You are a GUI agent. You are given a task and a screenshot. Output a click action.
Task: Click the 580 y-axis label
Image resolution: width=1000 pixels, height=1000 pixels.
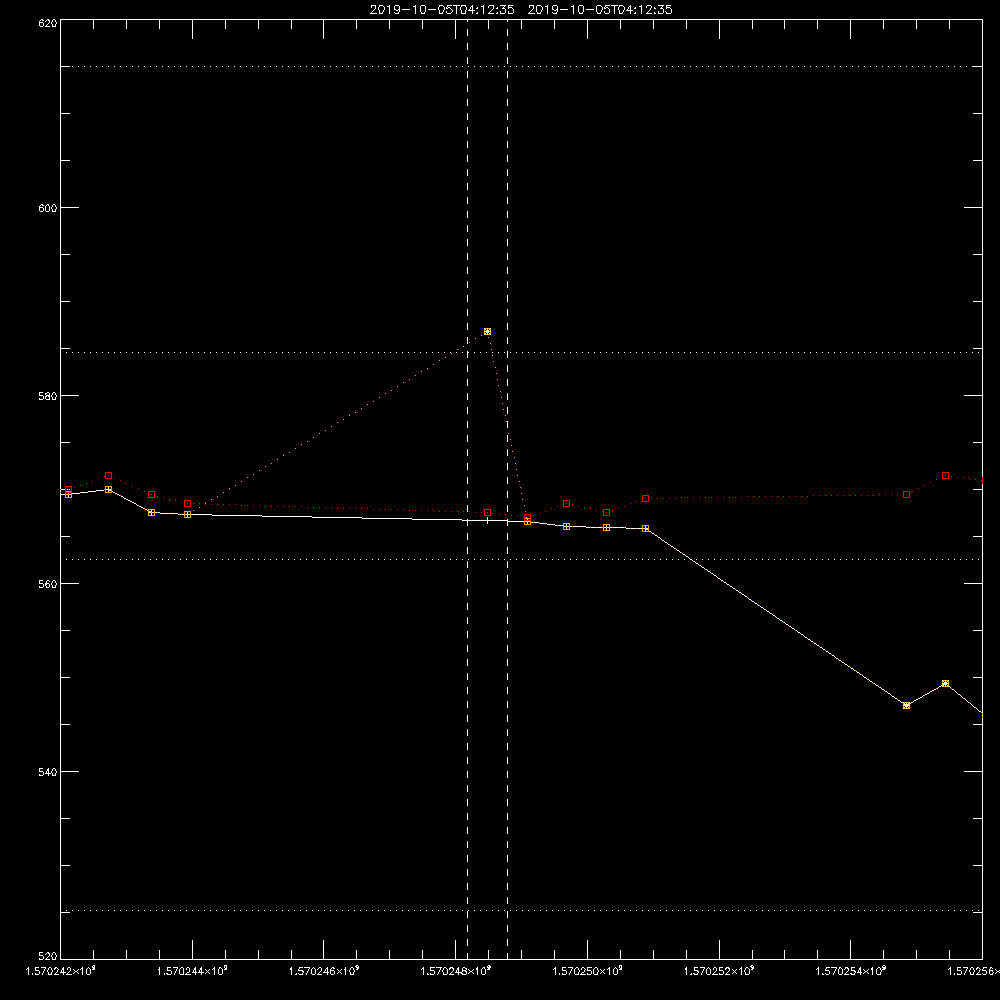click(x=48, y=395)
